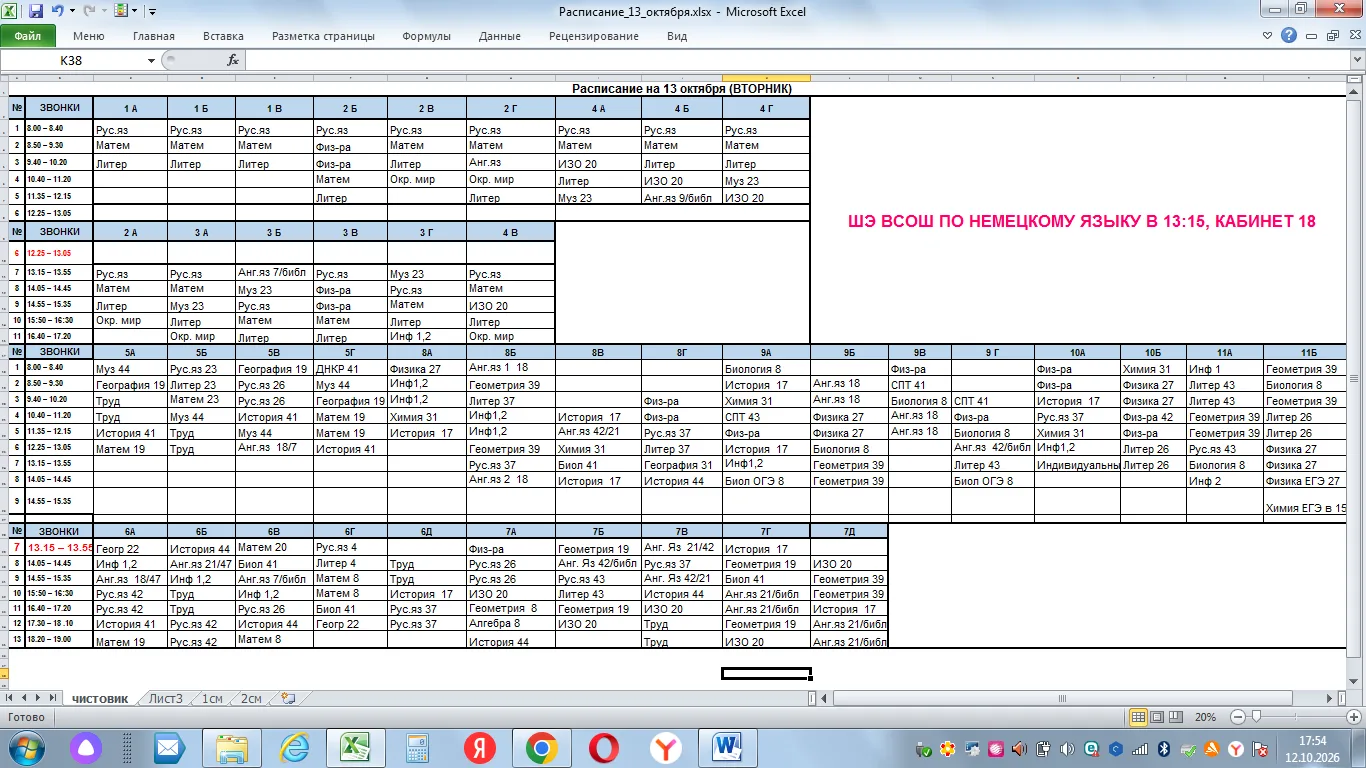
Task: Launch Google Chrome from the taskbar
Action: tap(541, 748)
